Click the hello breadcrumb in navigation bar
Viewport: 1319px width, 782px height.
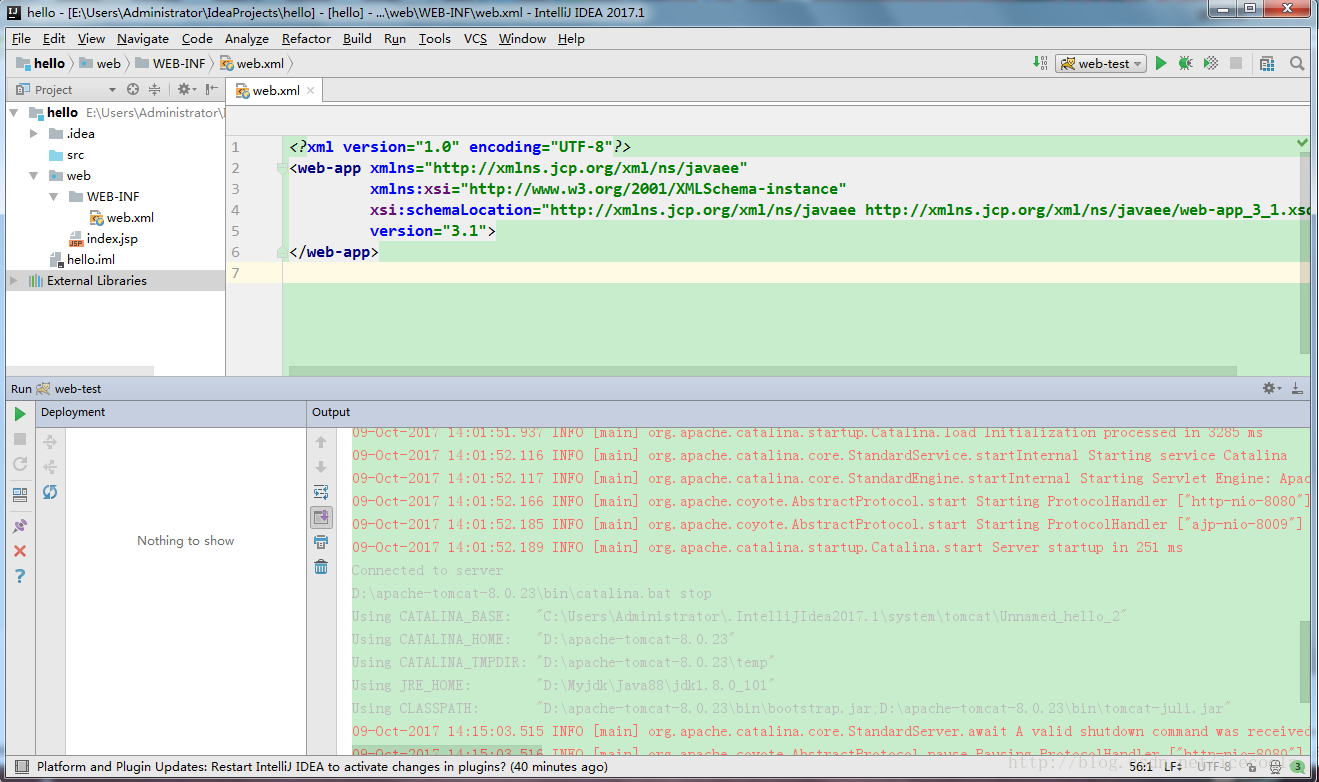pyautogui.click(x=40, y=63)
